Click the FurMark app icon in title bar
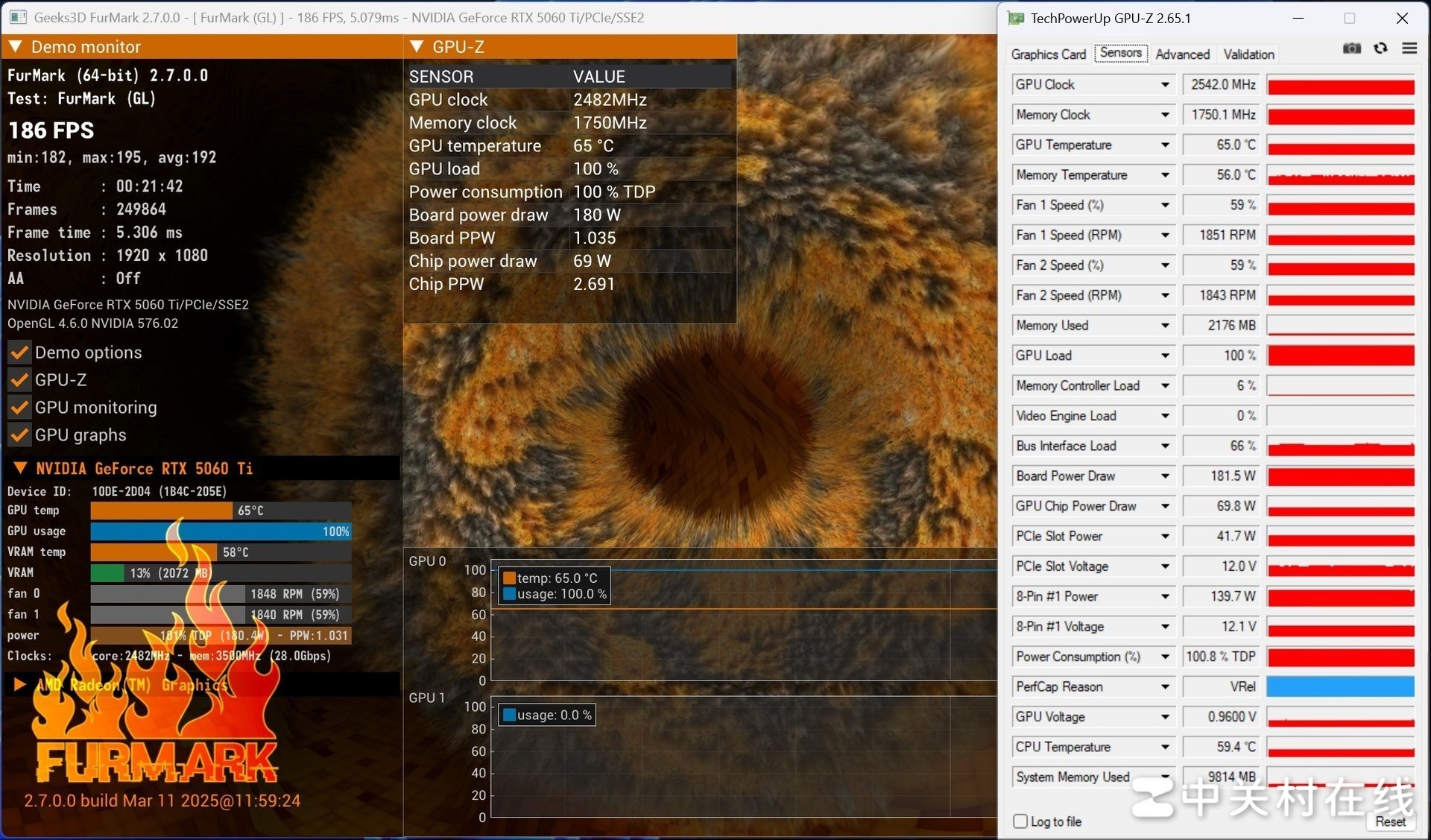1431x840 pixels. (18, 17)
